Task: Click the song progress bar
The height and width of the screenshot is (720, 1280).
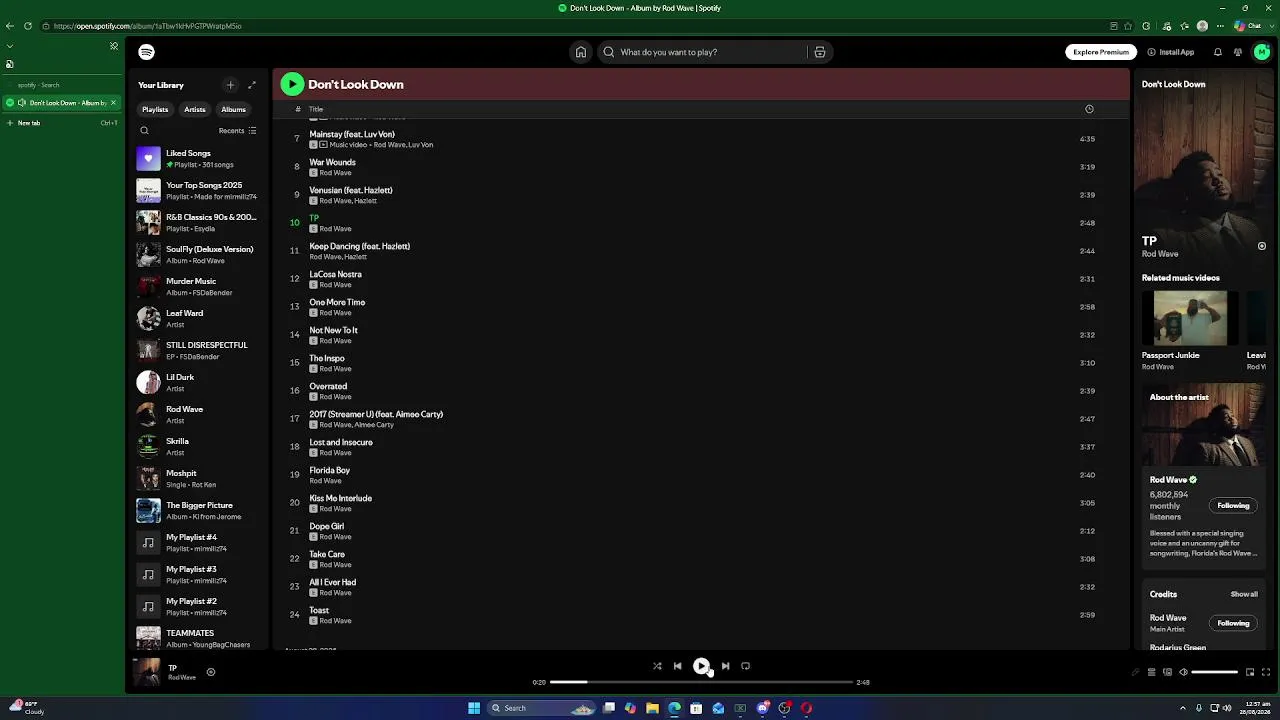Action: (701, 682)
